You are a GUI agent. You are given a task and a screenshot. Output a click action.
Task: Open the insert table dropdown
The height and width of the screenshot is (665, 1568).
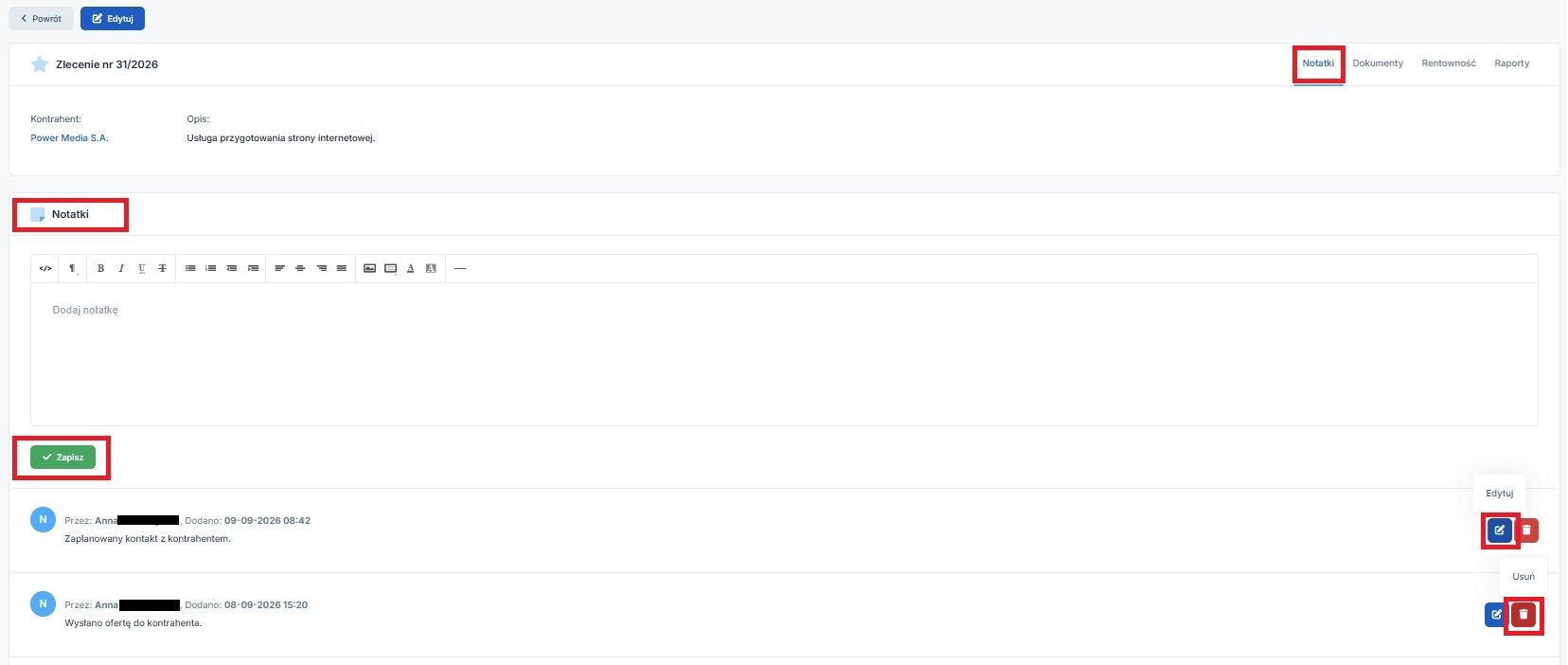click(390, 269)
